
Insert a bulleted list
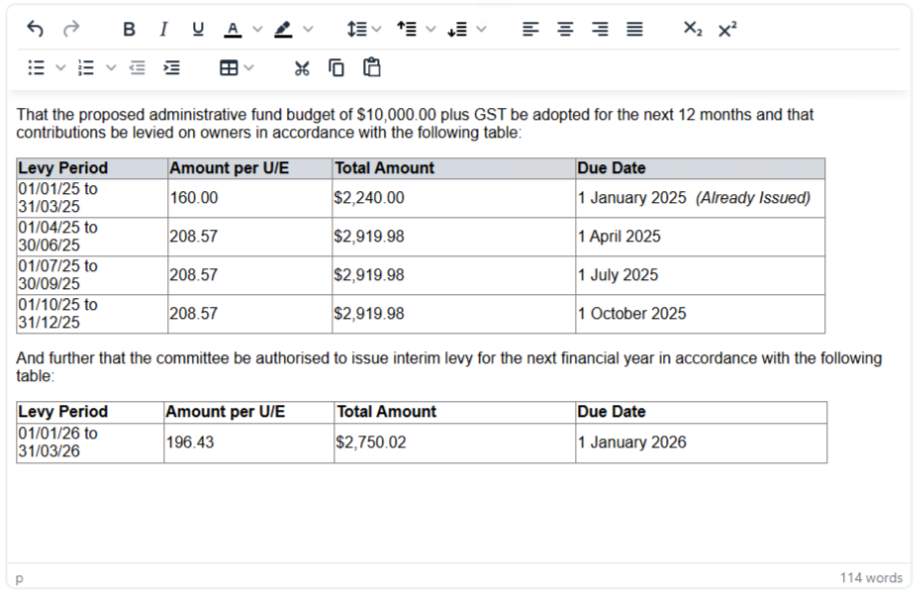click(x=36, y=68)
